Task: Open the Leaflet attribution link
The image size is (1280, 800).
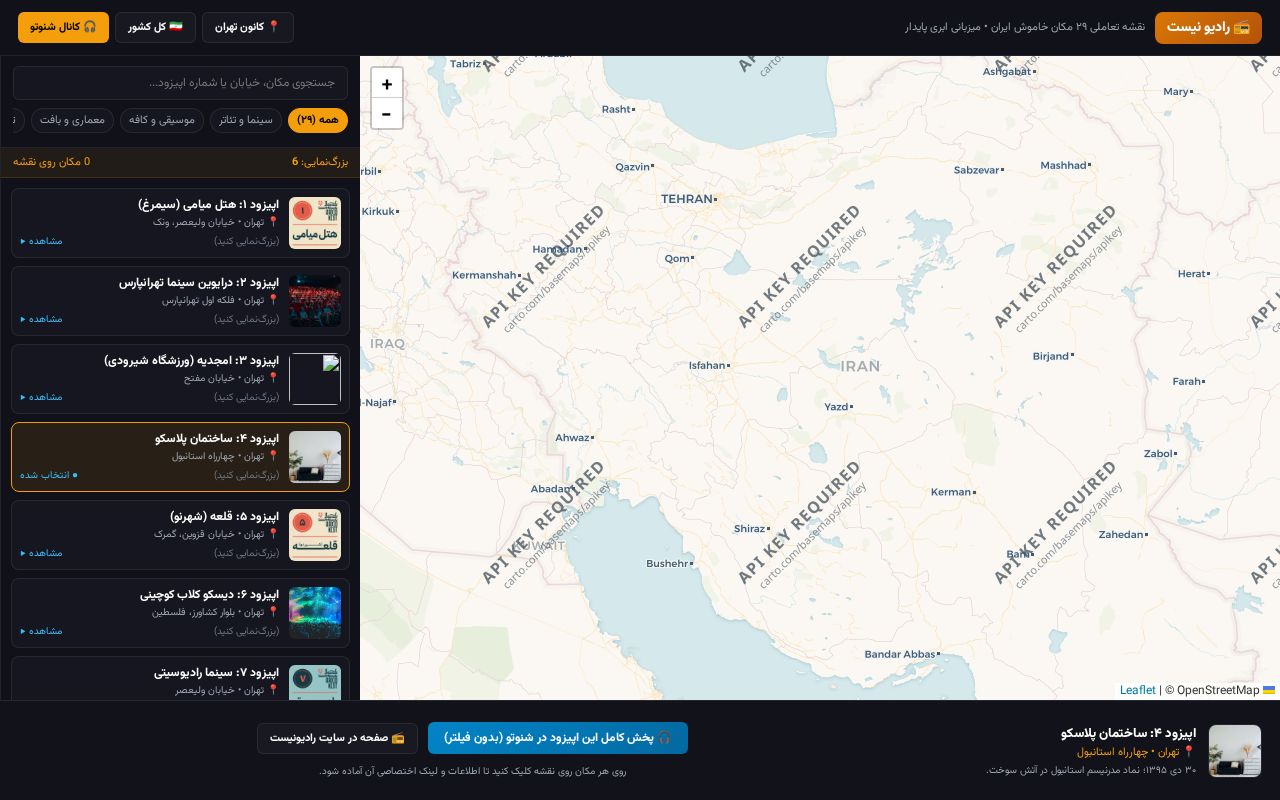Action: point(1137,690)
